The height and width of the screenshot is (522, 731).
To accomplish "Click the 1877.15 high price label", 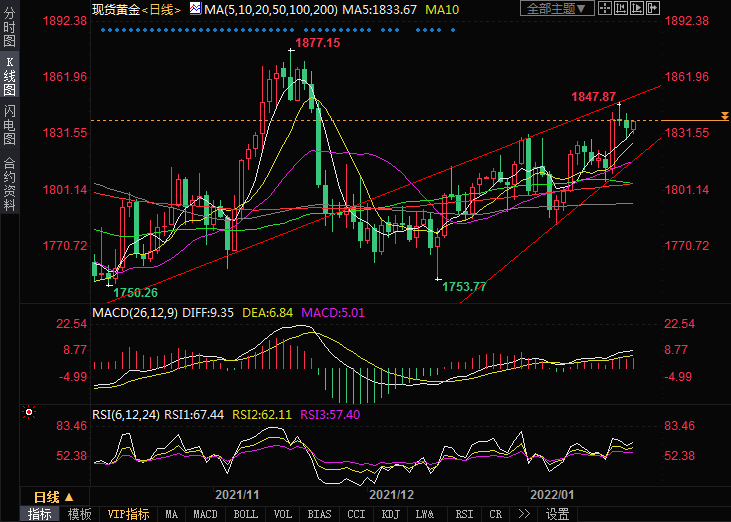I will (318, 43).
